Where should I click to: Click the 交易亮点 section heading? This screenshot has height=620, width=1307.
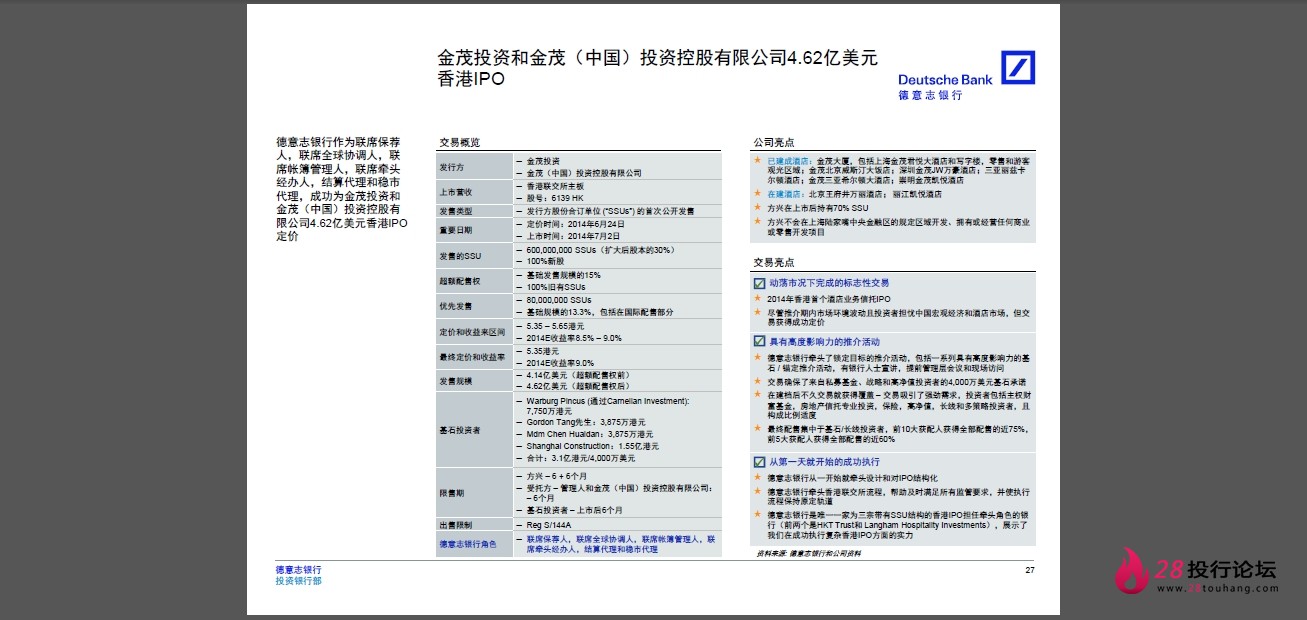[x=773, y=262]
